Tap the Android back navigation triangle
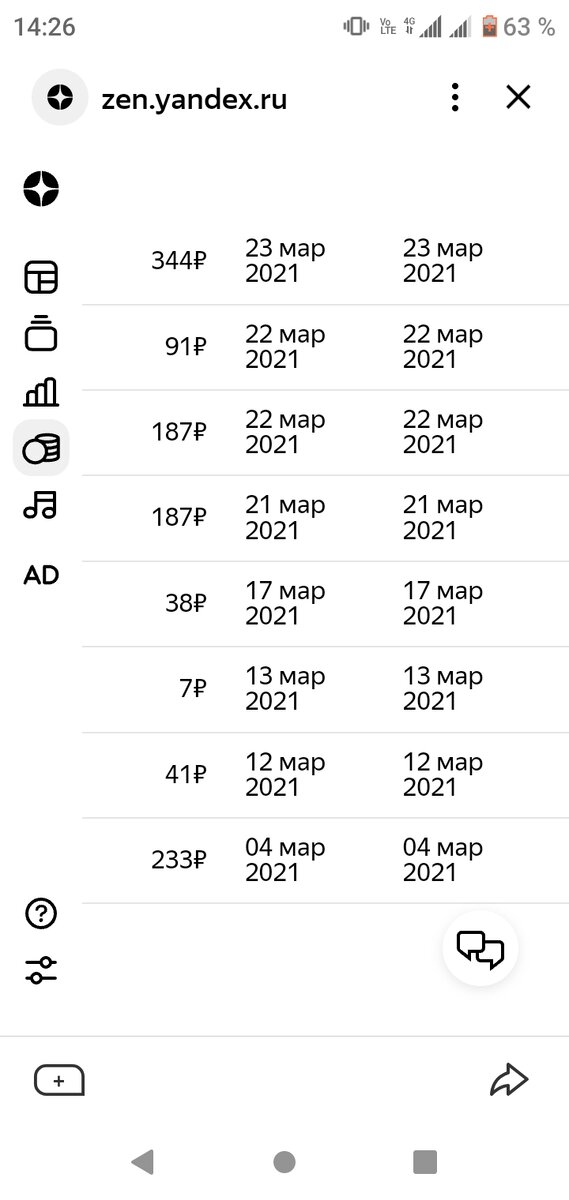The width and height of the screenshot is (569, 1200). [143, 1161]
